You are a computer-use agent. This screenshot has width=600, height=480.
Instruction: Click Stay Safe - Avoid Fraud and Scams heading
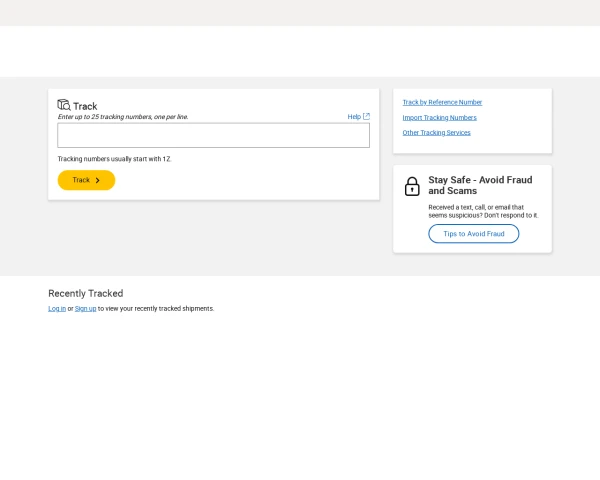[x=480, y=185]
